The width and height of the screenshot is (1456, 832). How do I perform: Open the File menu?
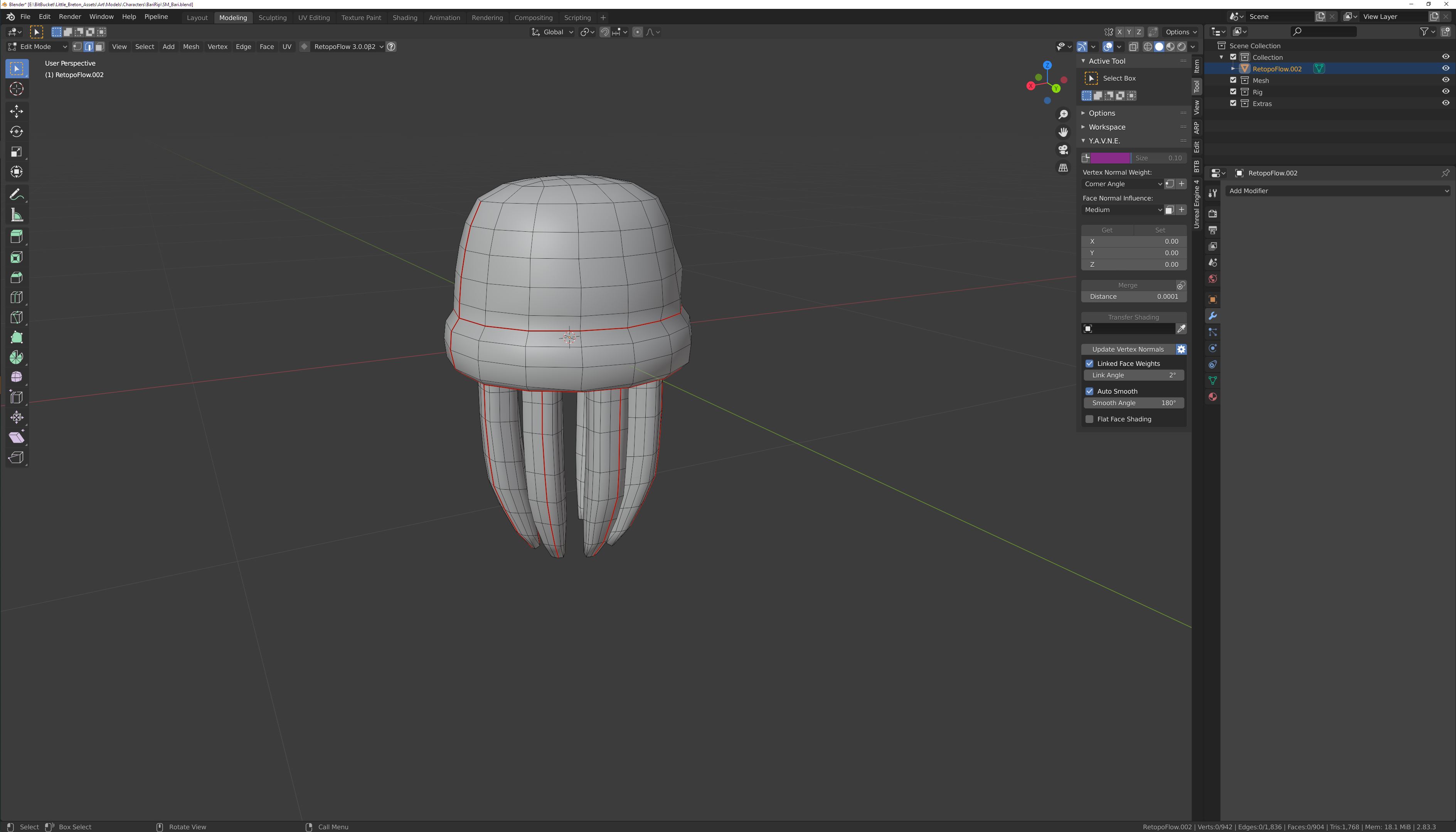coord(25,17)
